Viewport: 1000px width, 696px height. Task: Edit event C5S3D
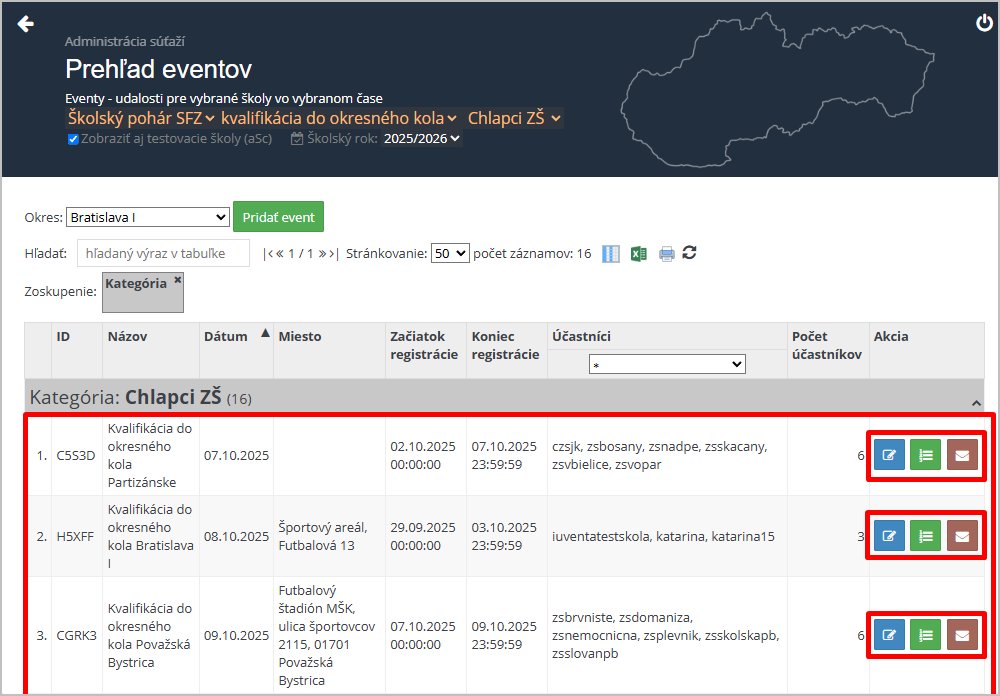889,455
